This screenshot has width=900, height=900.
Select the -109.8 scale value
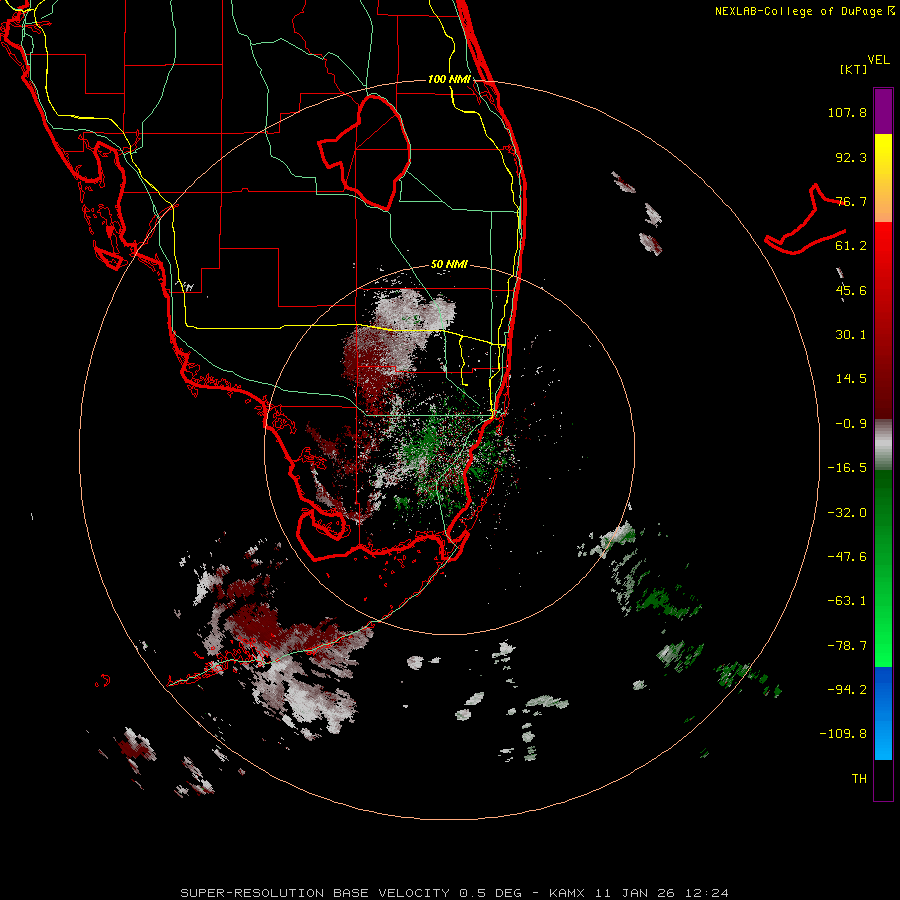(x=843, y=734)
